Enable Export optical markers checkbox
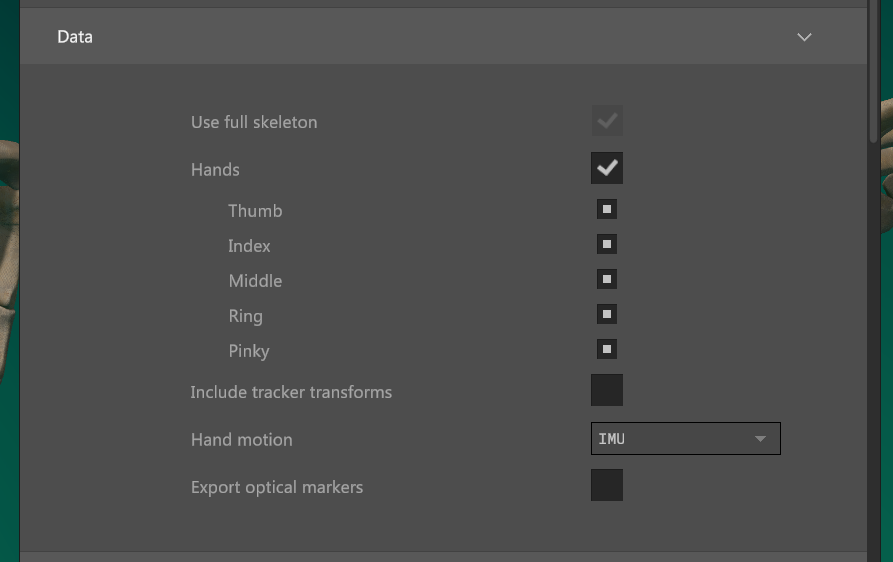Screen dimensions: 893x562 click(x=607, y=486)
